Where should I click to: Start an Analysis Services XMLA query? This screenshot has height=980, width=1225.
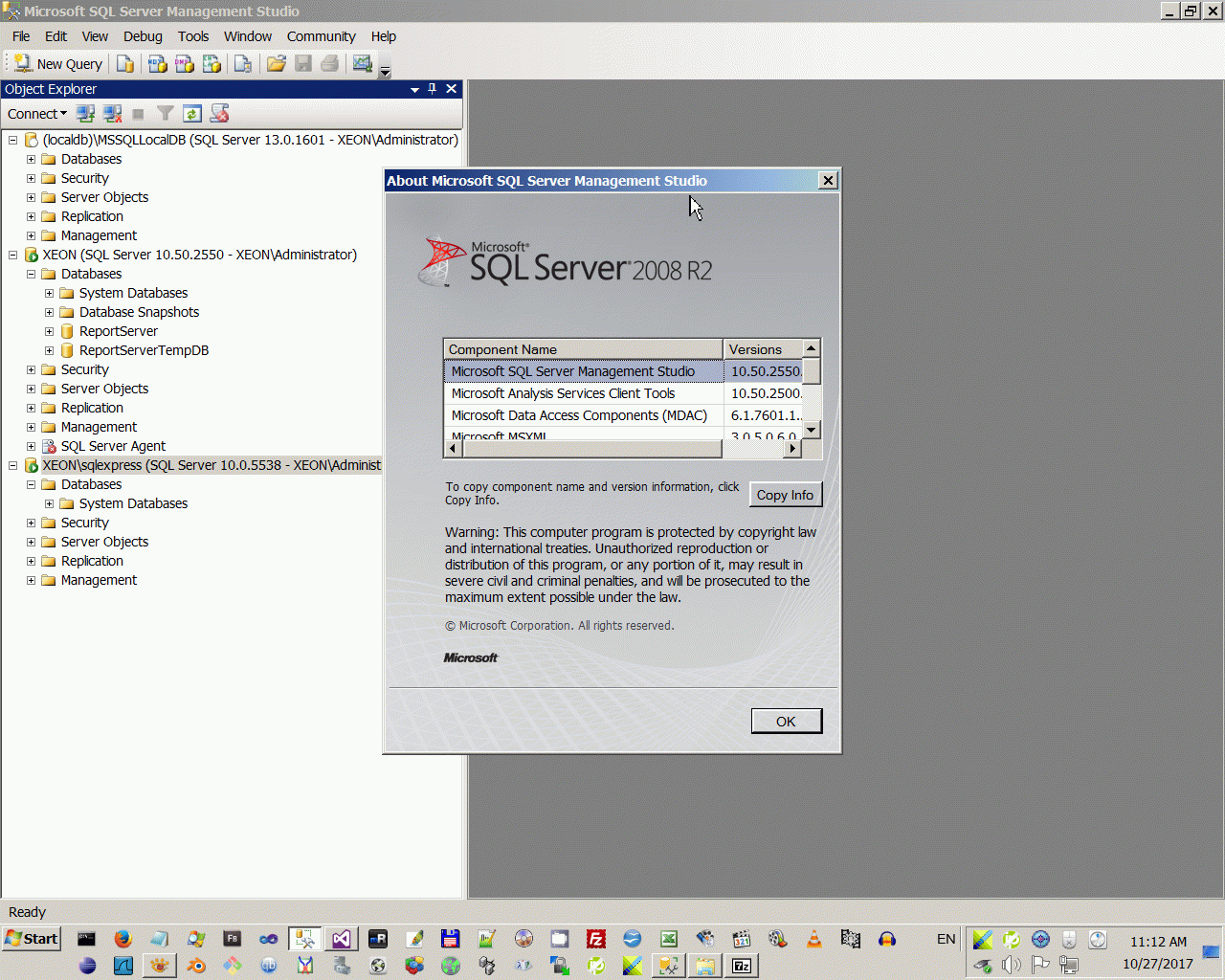(x=212, y=64)
